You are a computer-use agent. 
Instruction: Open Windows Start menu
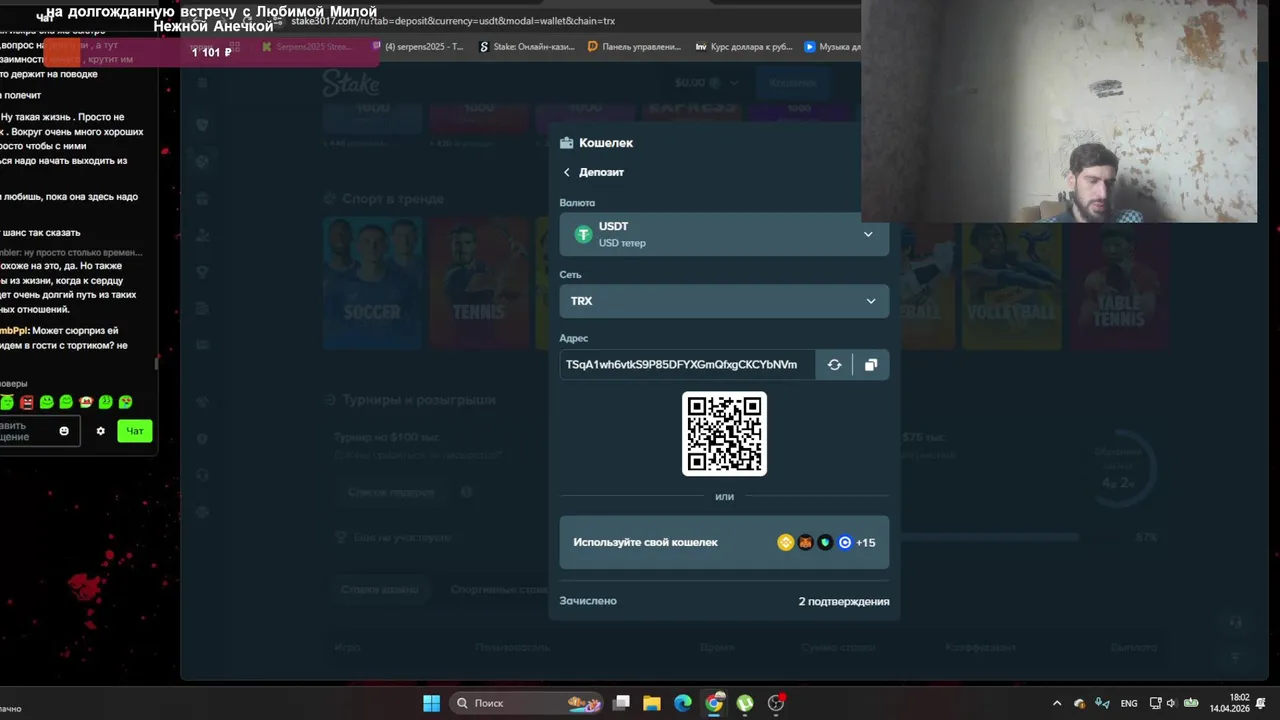click(431, 703)
